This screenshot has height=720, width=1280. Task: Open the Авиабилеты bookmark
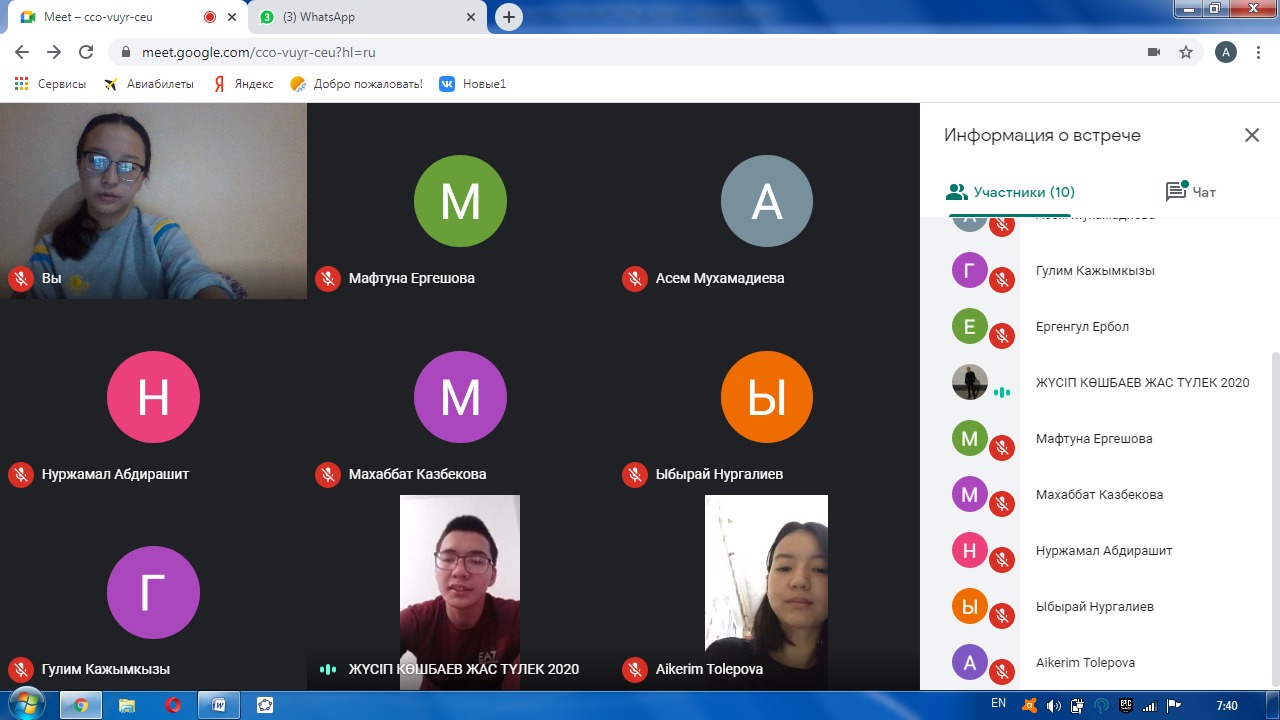pos(149,84)
